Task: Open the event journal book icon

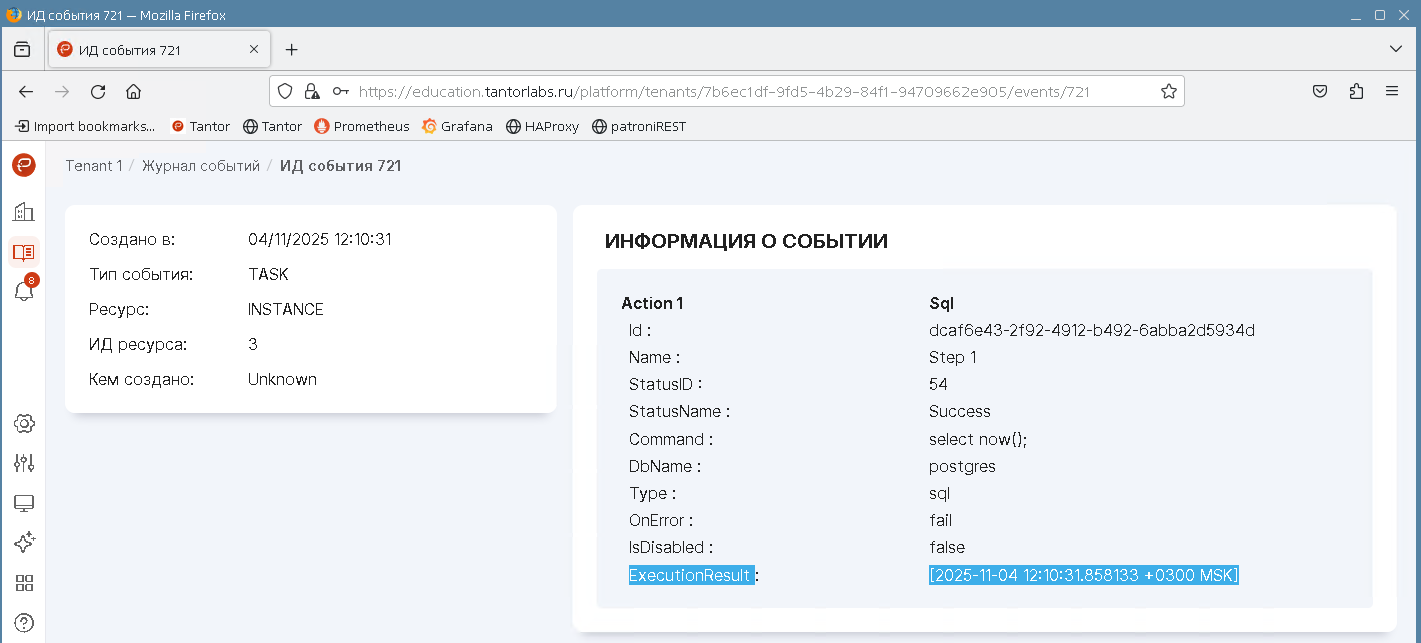Action: [24, 252]
